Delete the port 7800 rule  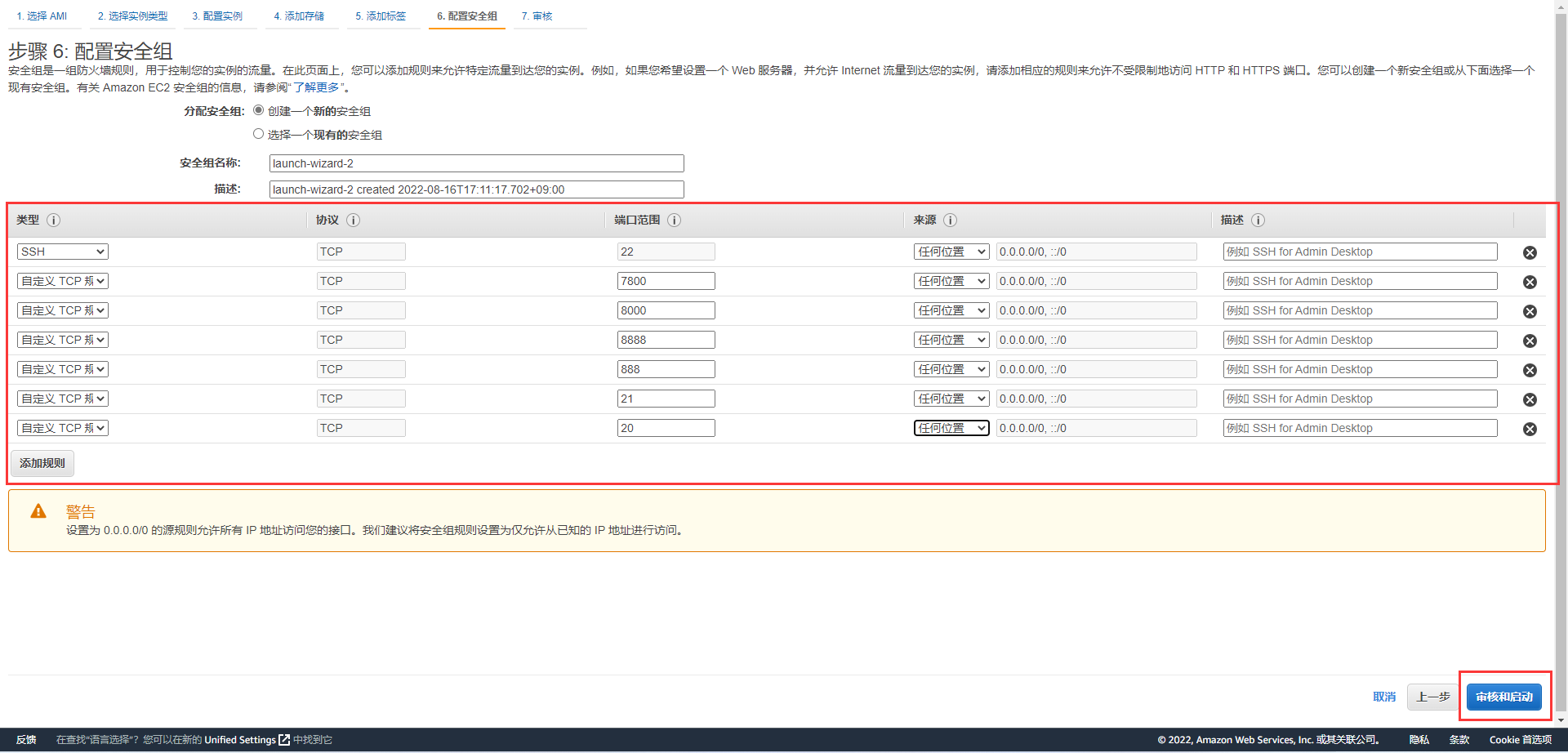[x=1530, y=282]
